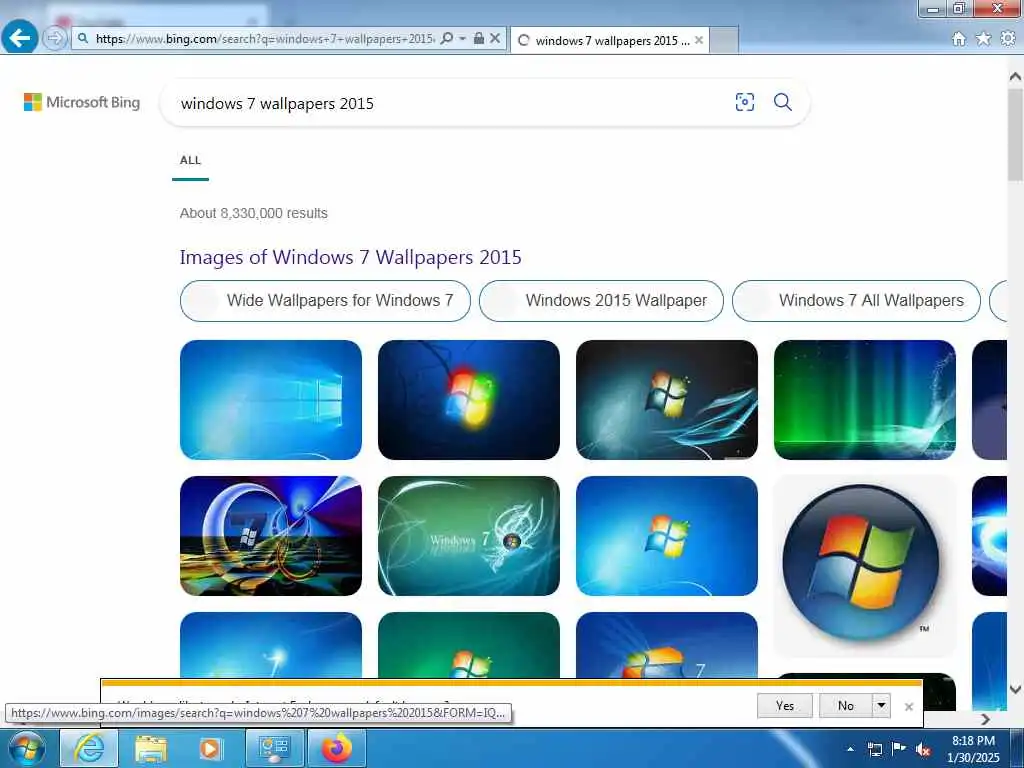Open the control panel-style taskbar icon
Screen dimensions: 1024x768
pos(274,748)
